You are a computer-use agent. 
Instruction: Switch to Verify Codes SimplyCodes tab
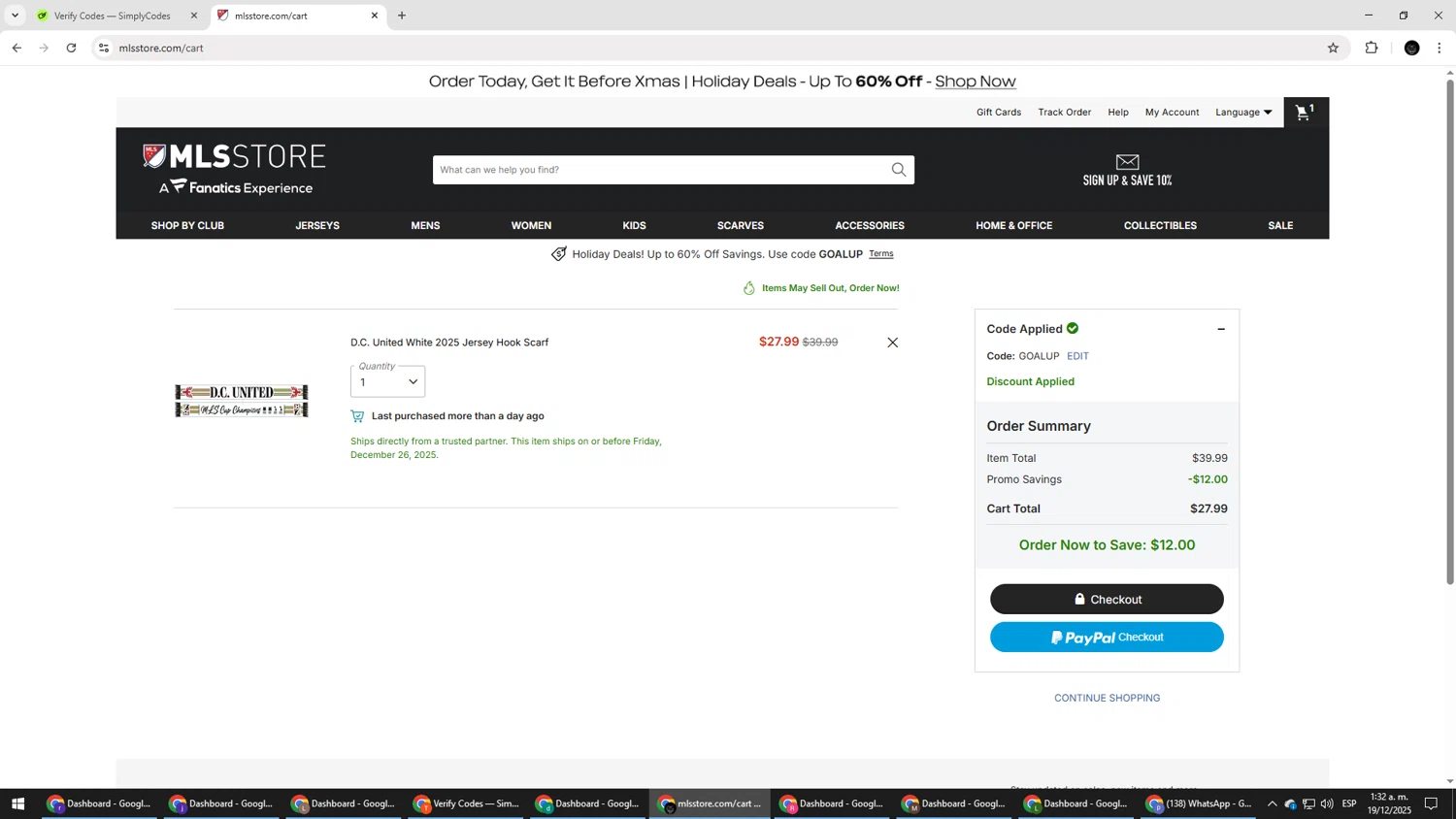(112, 16)
